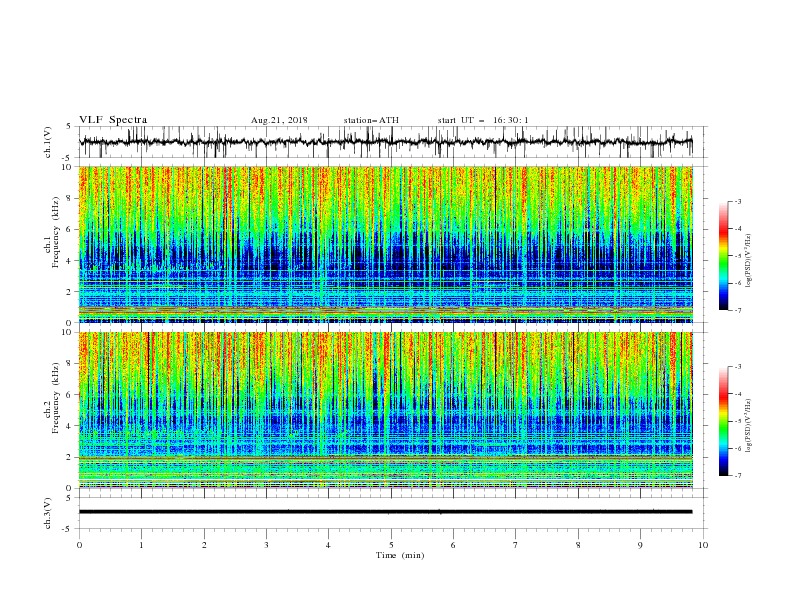This screenshot has height=612, width=792.
Task: Click the "-3" value on ch.1 color bar
Action: [737, 201]
